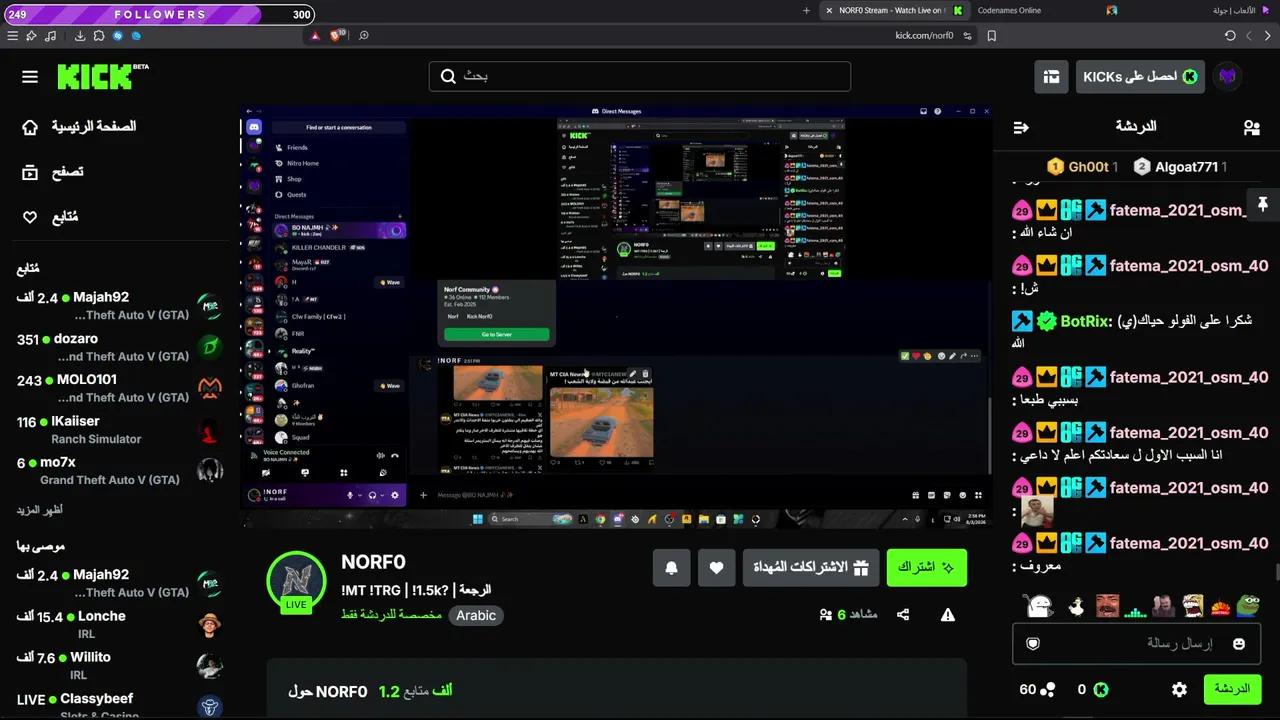This screenshot has width=1280, height=720.
Task: Send message with green Chat button
Action: 1232,689
